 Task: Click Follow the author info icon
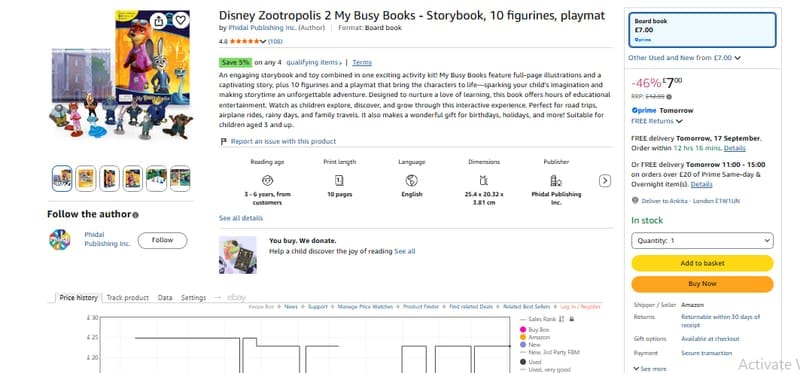click(x=135, y=215)
